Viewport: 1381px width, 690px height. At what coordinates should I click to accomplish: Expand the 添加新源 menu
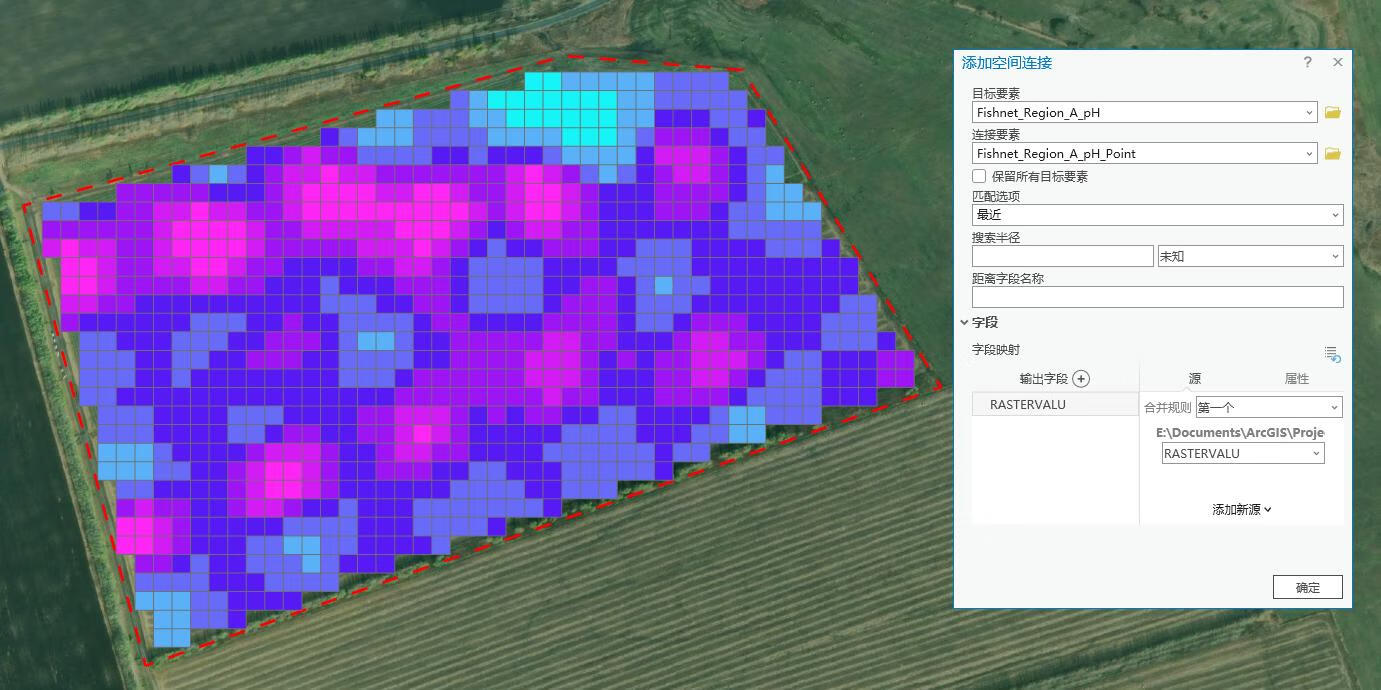(x=1241, y=509)
